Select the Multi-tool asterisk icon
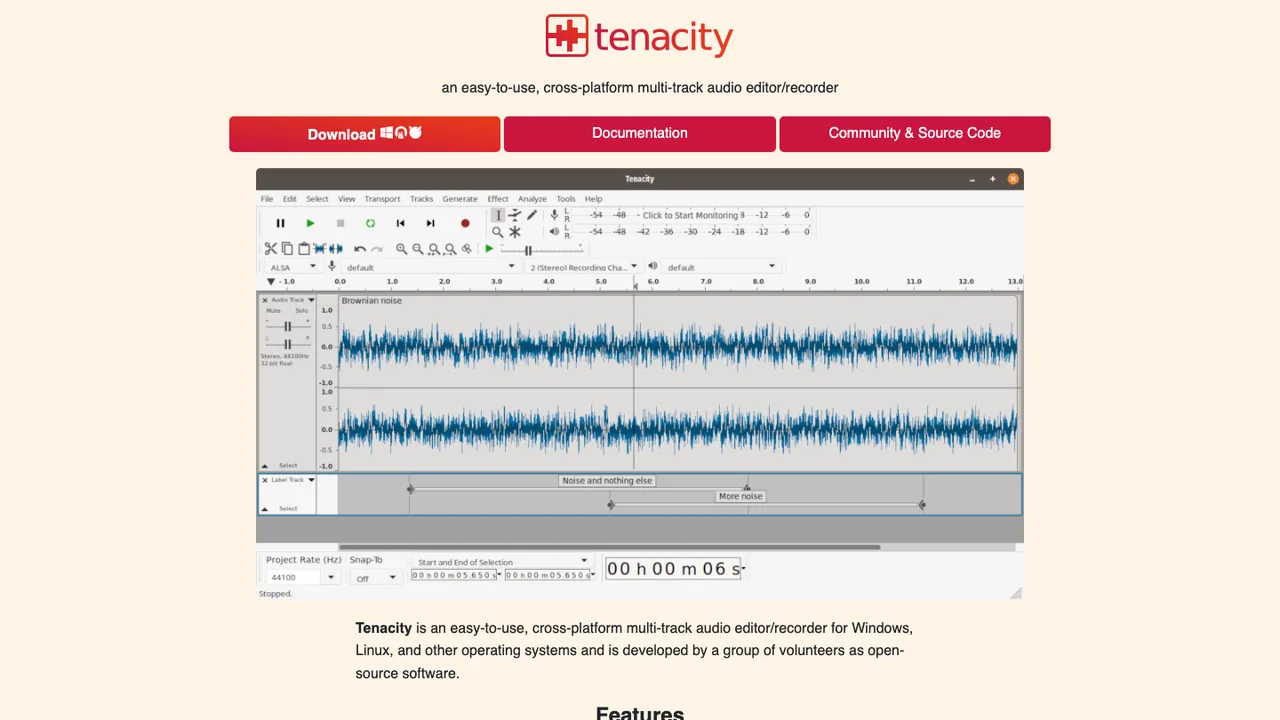Screen dimensions: 1280x720 point(515,232)
